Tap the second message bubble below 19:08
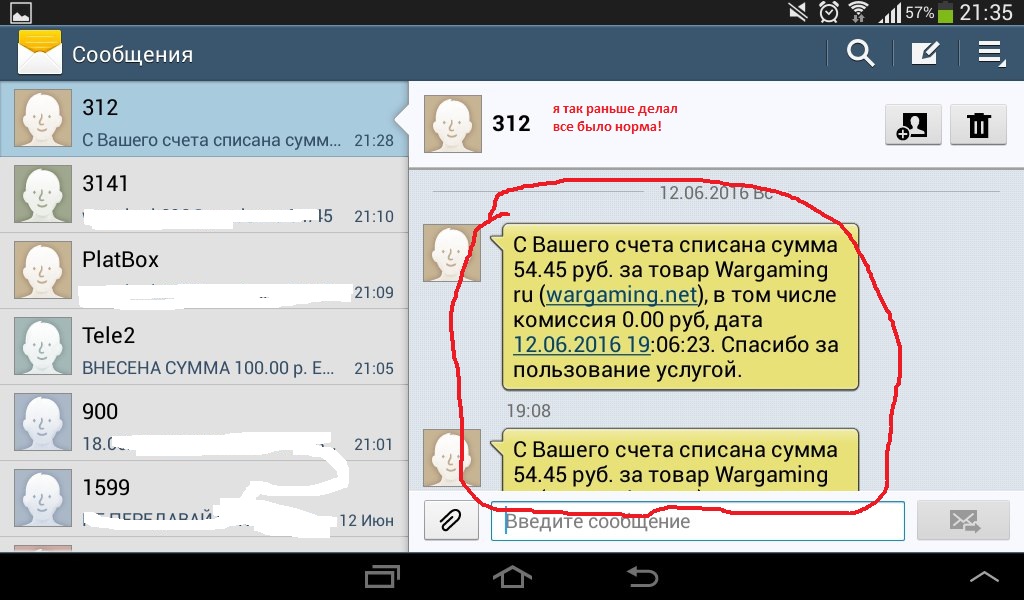This screenshot has width=1024, height=600. (x=680, y=460)
